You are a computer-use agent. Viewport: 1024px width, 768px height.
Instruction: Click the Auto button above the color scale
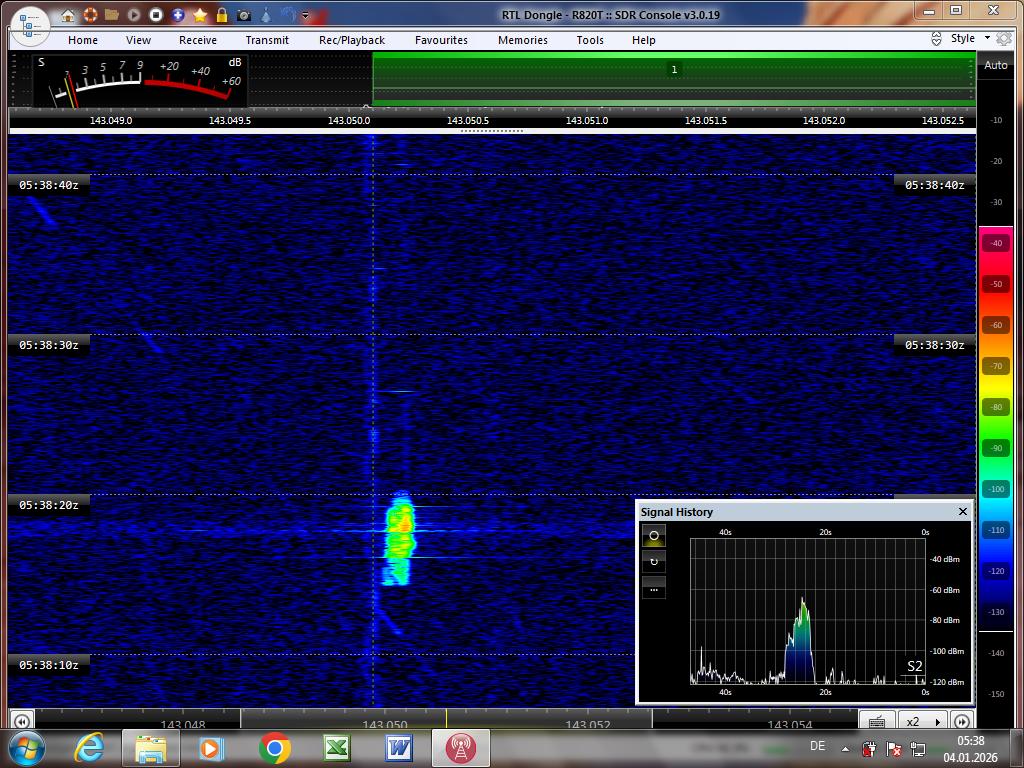(995, 65)
